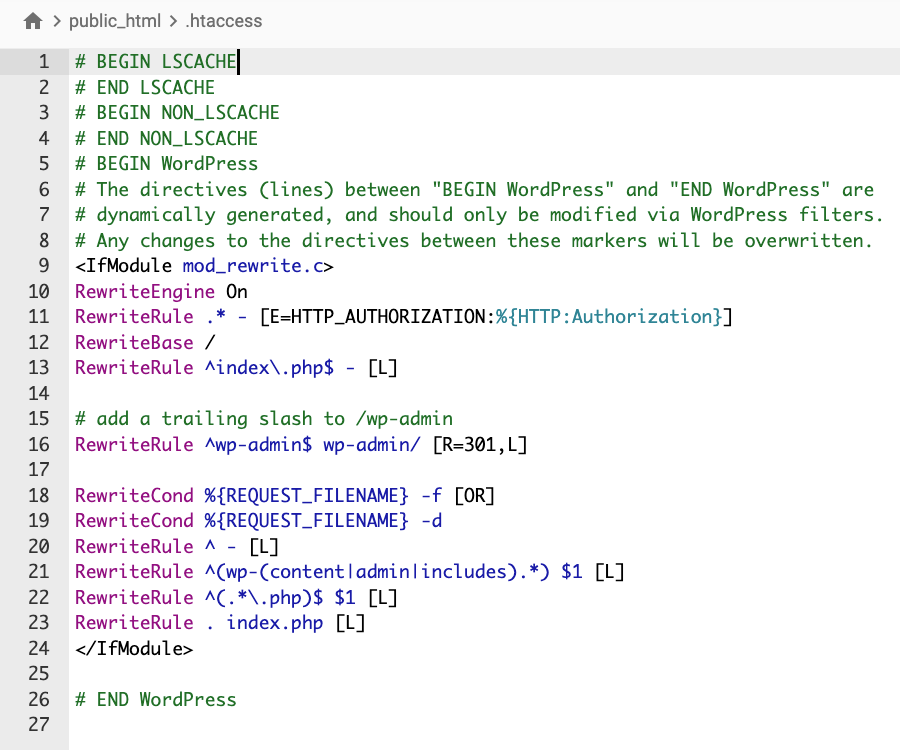Open the .htaccess breadcrumb item
The image size is (900, 750).
pos(222,20)
